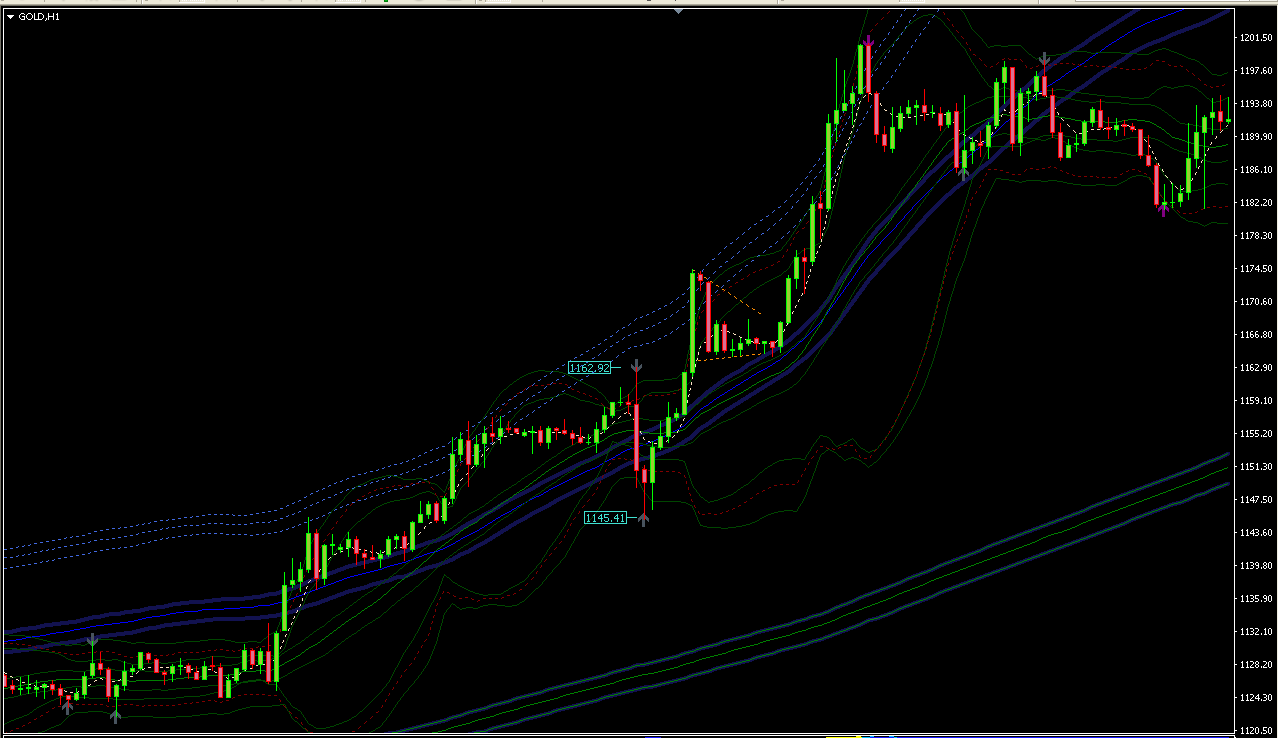Click 1170.60 on the price scale
Image resolution: width=1278 pixels, height=738 pixels.
point(1255,302)
